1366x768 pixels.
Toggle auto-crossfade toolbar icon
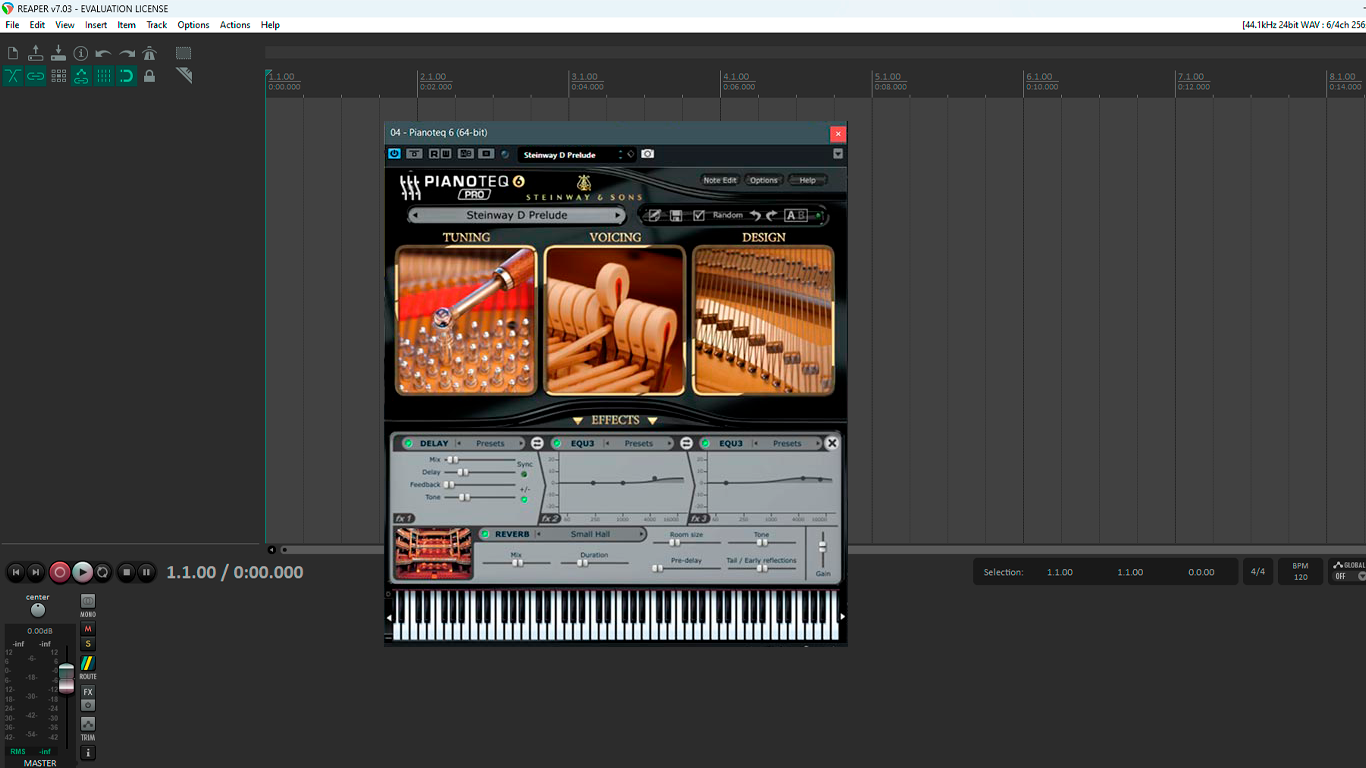(x=13, y=76)
